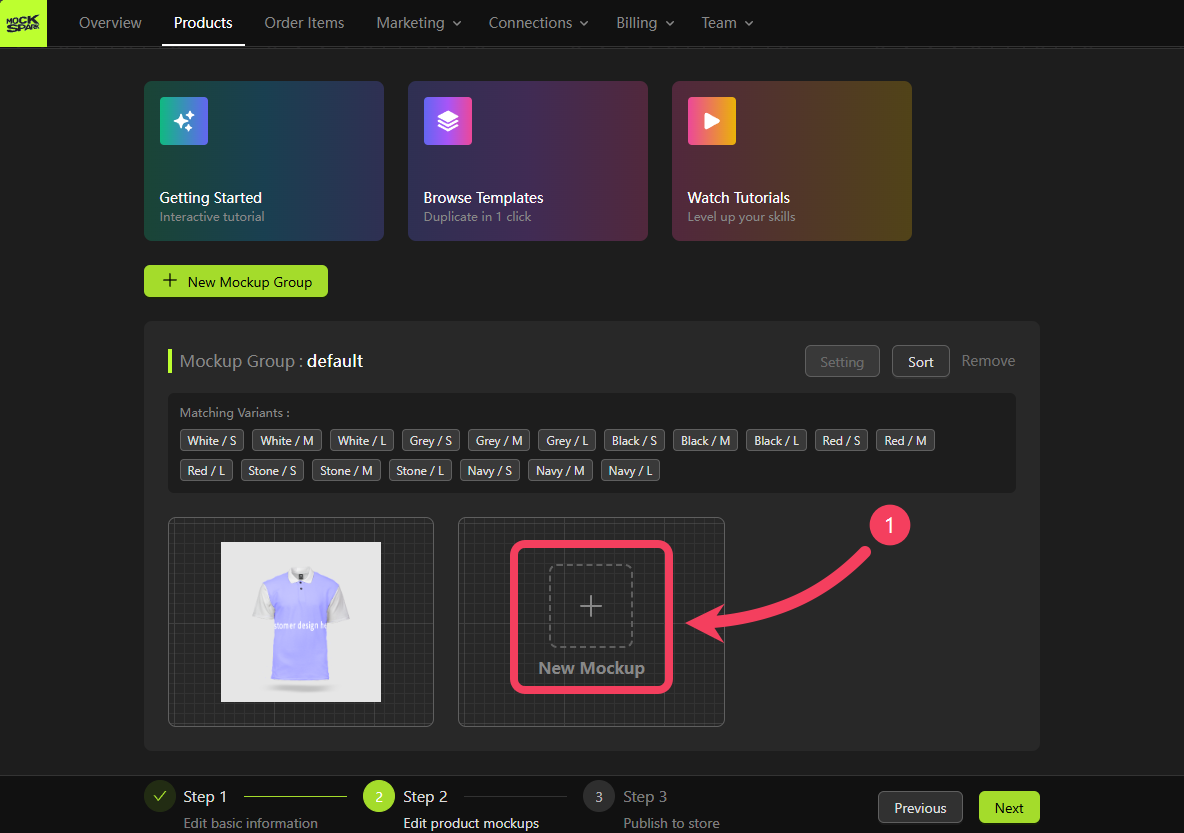1184x833 pixels.
Task: Proceed with the Next button
Action: click(1009, 807)
